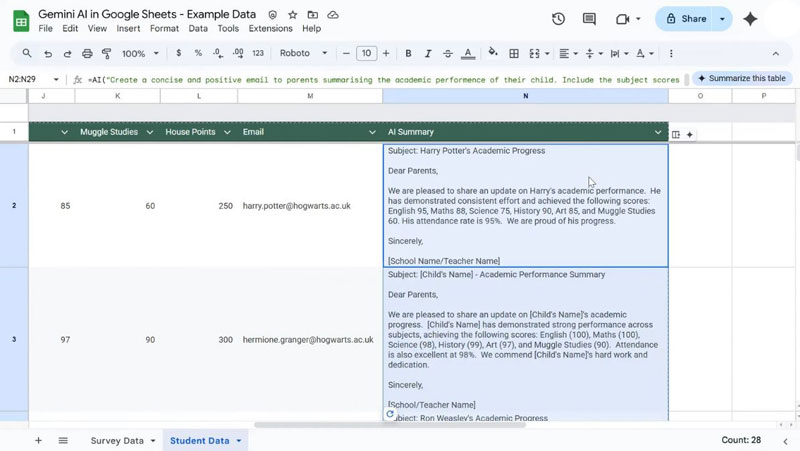This screenshot has height=451, width=800.
Task: Click the Gemini sparkle icon
Action: click(750, 19)
